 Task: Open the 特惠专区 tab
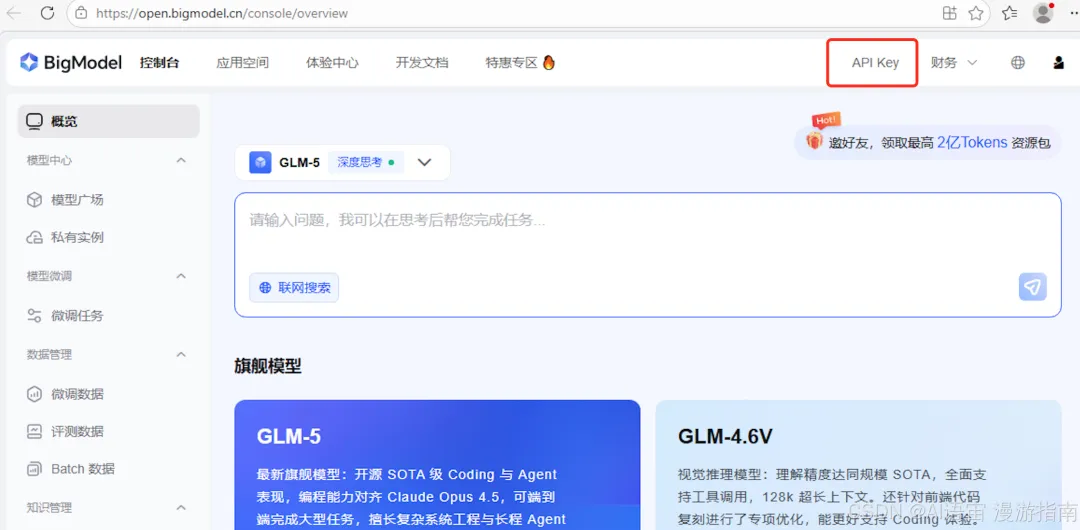coord(511,63)
